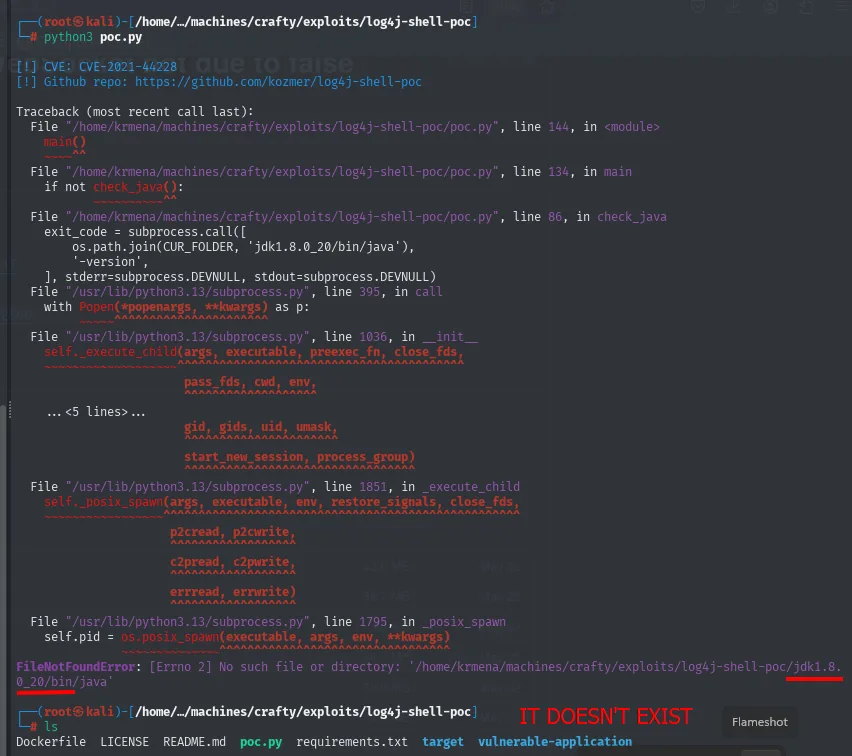Click 'start_new_session, process_group)' line
The height and width of the screenshot is (756, 852).
tap(299, 457)
